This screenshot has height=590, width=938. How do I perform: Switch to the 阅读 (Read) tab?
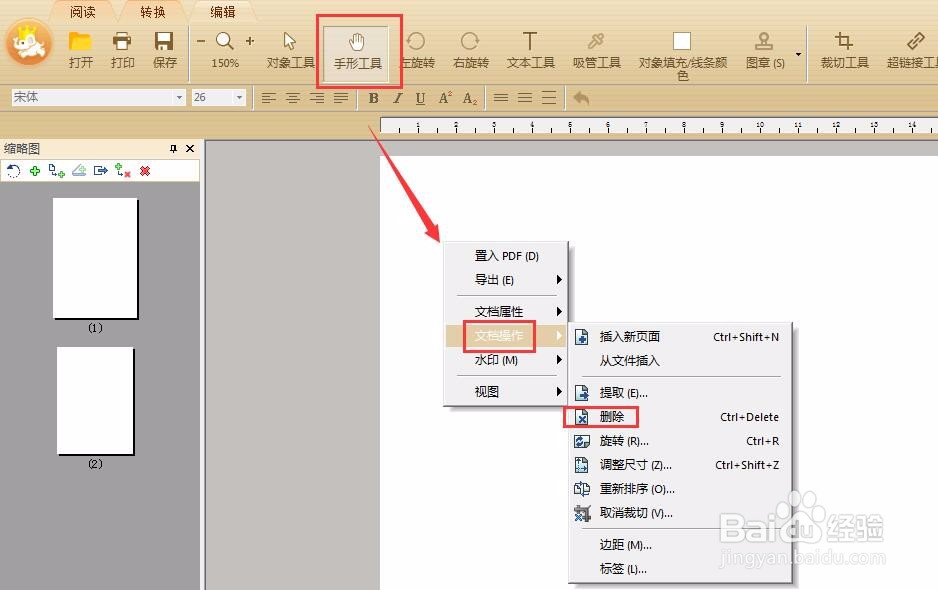pos(83,12)
